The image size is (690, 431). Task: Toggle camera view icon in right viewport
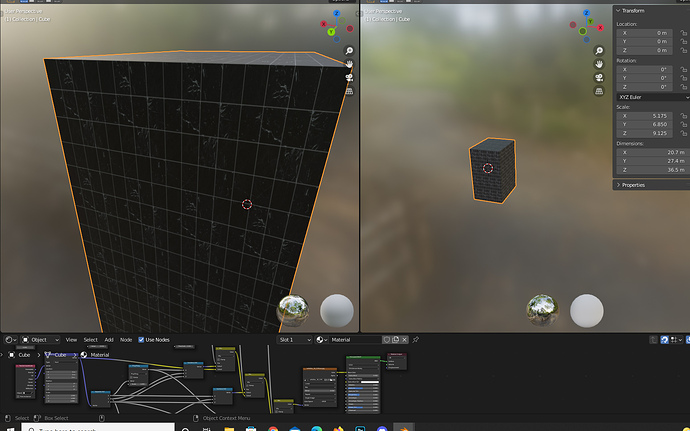pyautogui.click(x=599, y=77)
